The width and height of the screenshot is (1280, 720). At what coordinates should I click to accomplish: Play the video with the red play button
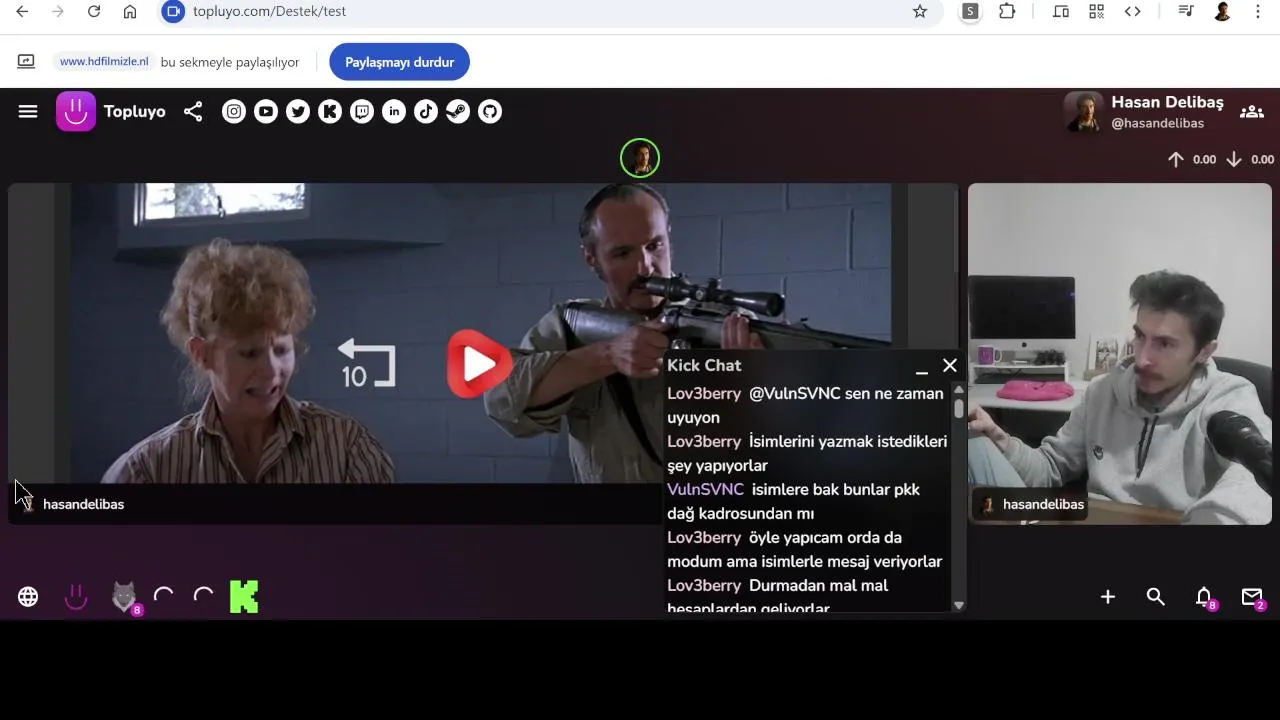479,365
